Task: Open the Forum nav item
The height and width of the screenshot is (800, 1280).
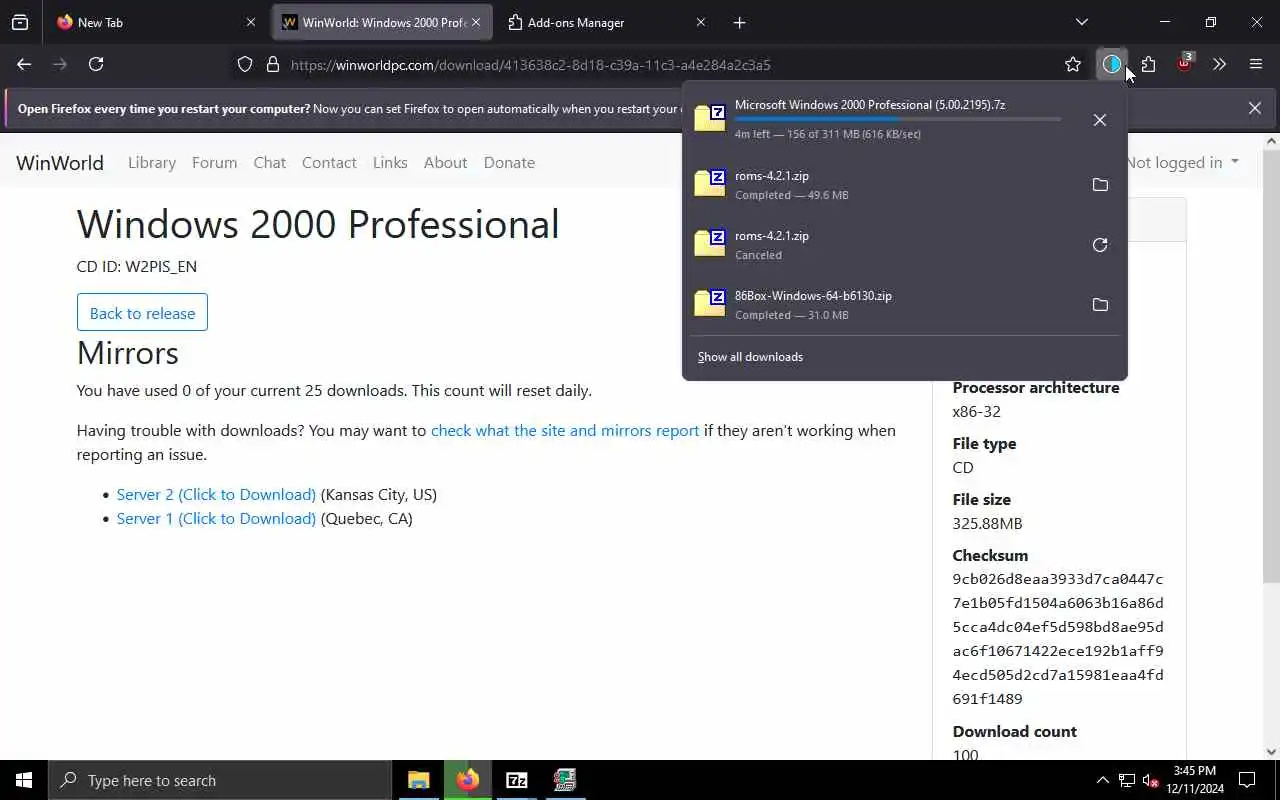Action: (x=214, y=162)
